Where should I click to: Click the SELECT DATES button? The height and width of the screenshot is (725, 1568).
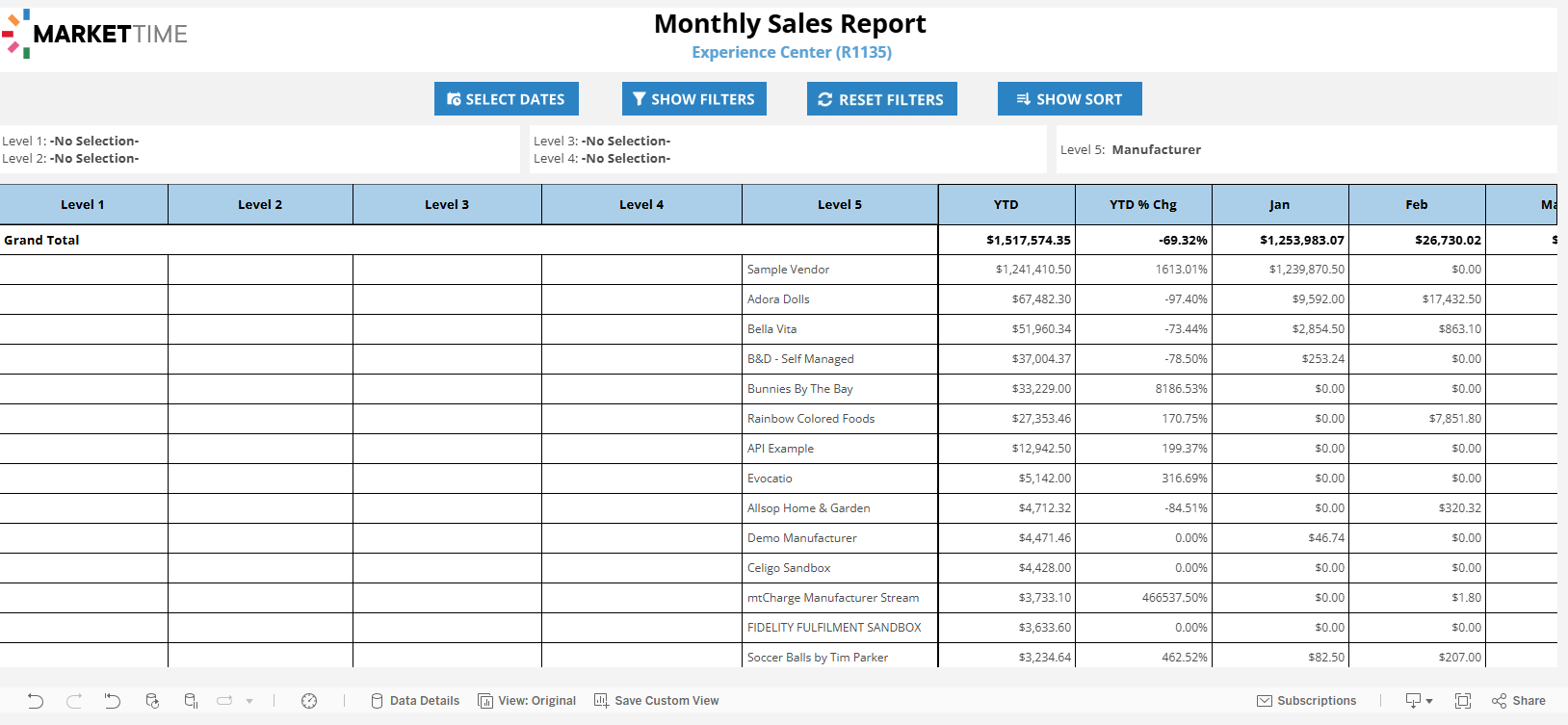click(506, 99)
